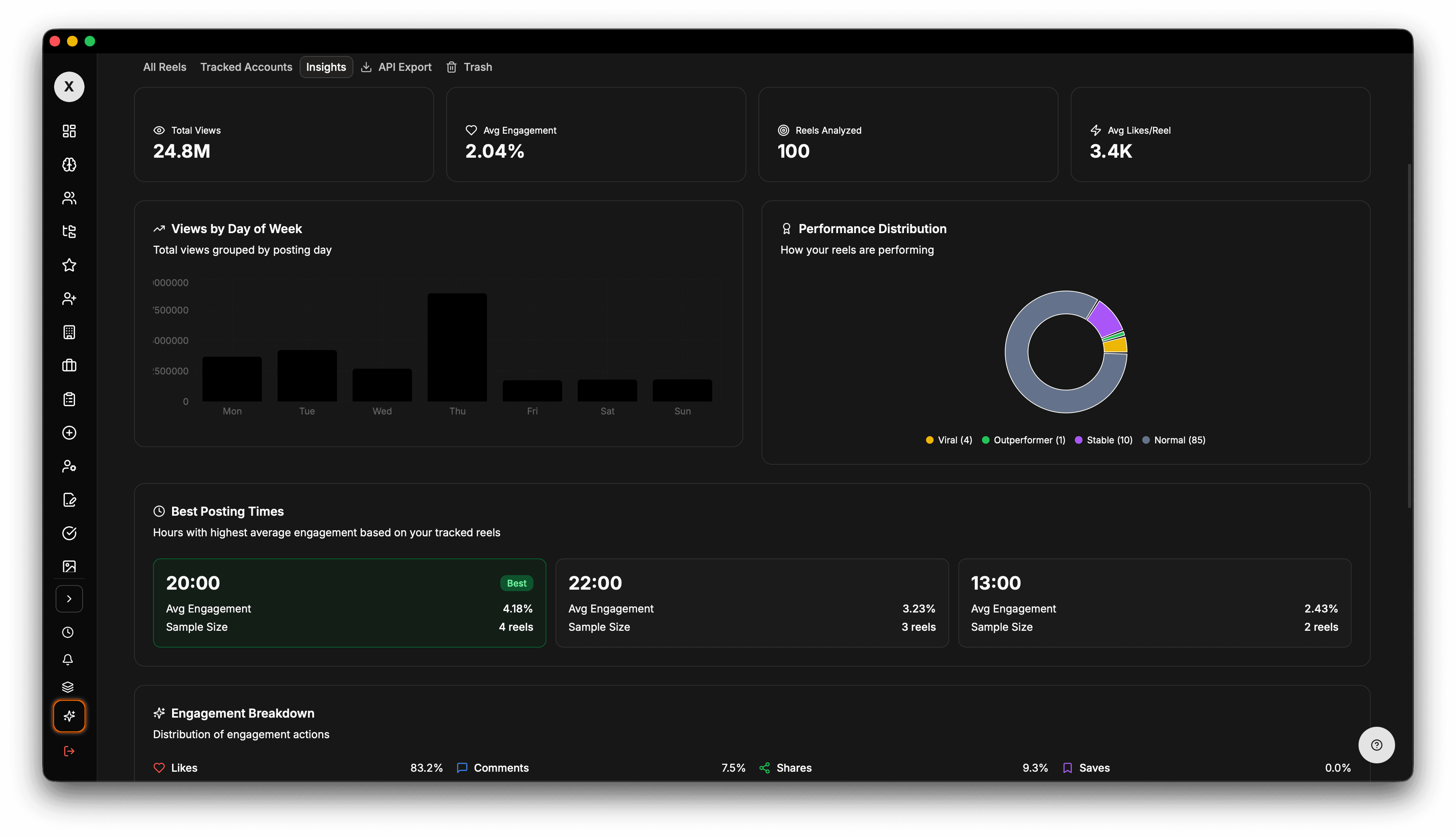The height and width of the screenshot is (838, 1456).
Task: Click the layers stack icon in sidebar
Action: [x=68, y=687]
